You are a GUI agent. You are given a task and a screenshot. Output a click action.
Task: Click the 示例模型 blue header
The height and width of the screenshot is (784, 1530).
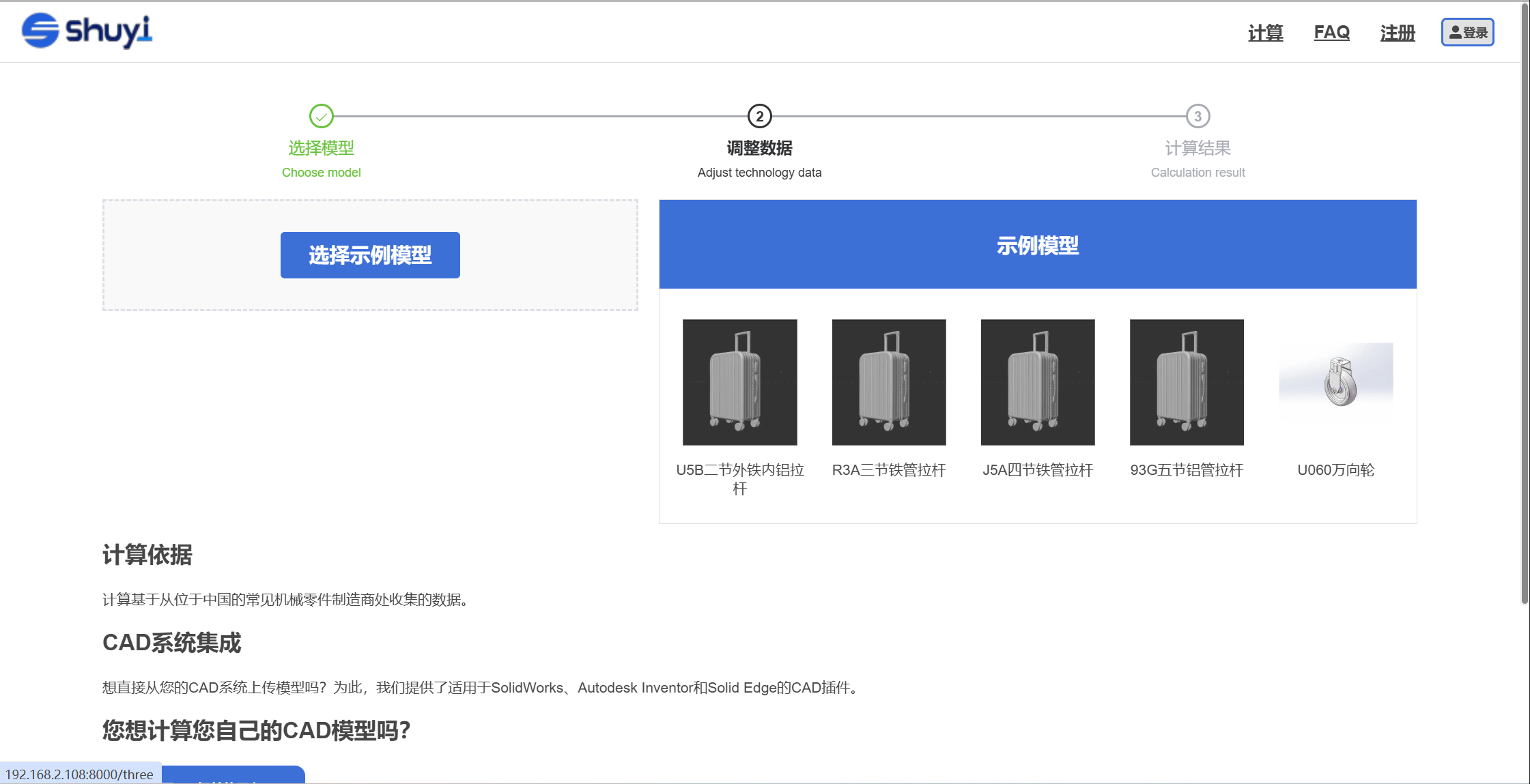pos(1037,245)
